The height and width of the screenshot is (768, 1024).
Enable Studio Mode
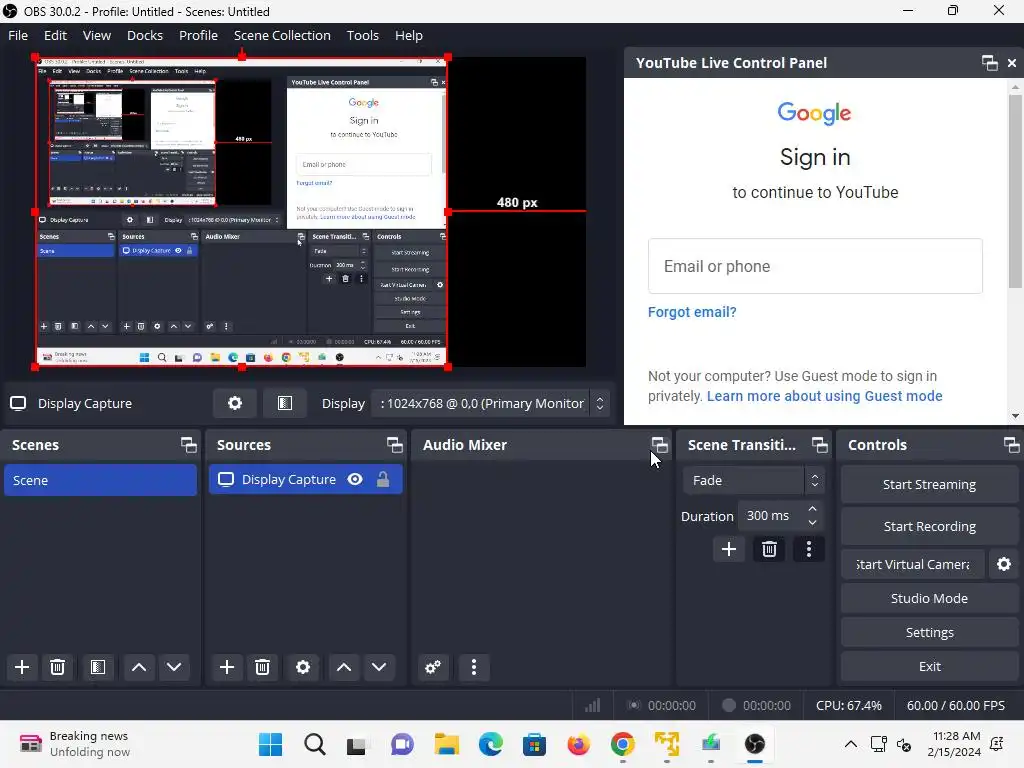coord(929,598)
